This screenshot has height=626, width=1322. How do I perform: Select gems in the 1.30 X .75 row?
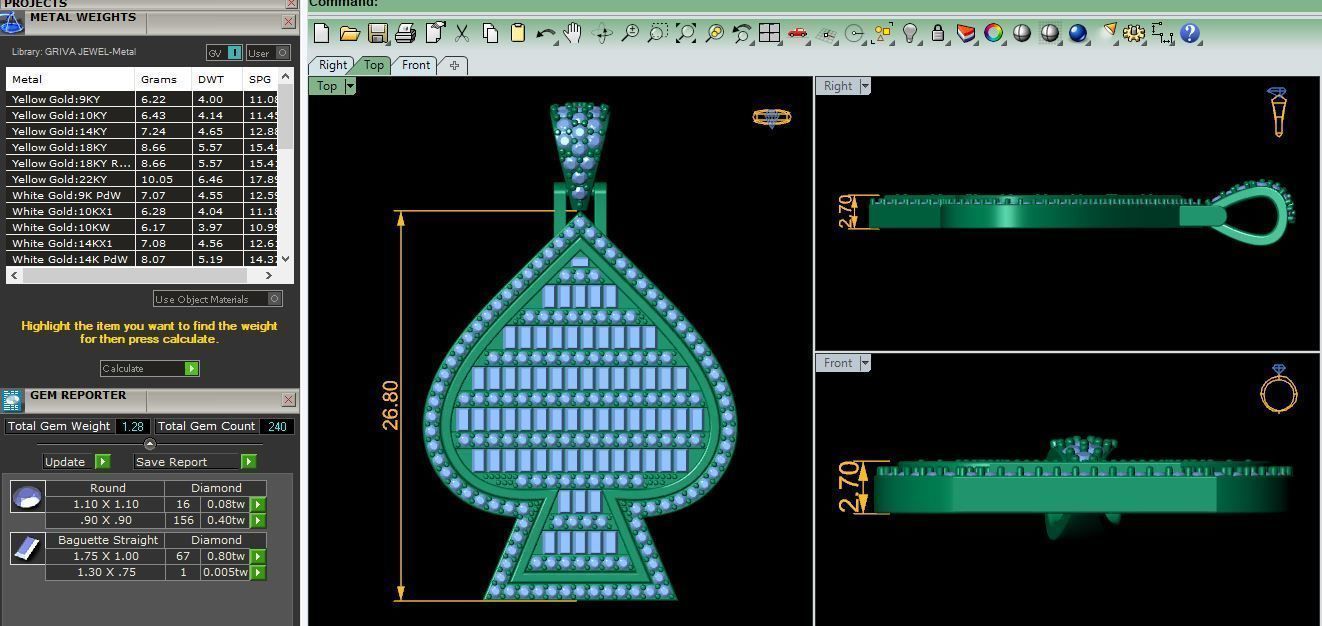pyautogui.click(x=257, y=572)
